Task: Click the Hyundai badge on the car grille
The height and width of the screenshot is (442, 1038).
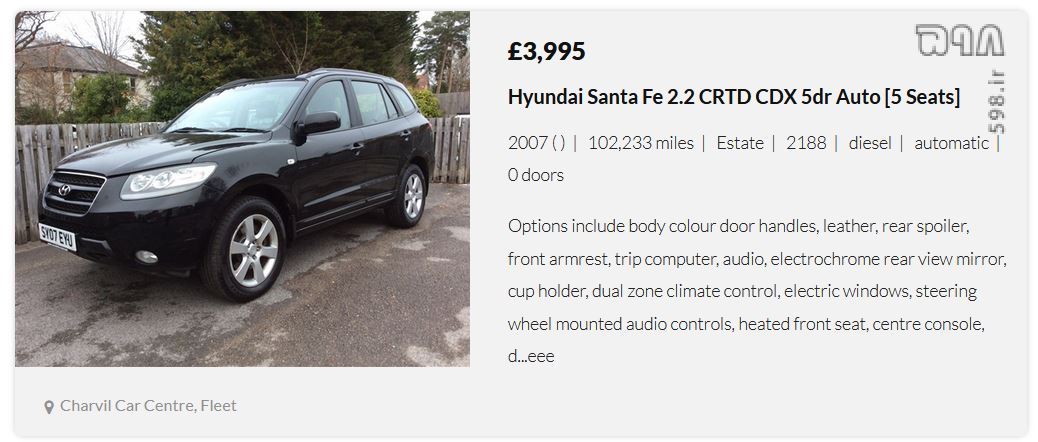Action: point(64,190)
